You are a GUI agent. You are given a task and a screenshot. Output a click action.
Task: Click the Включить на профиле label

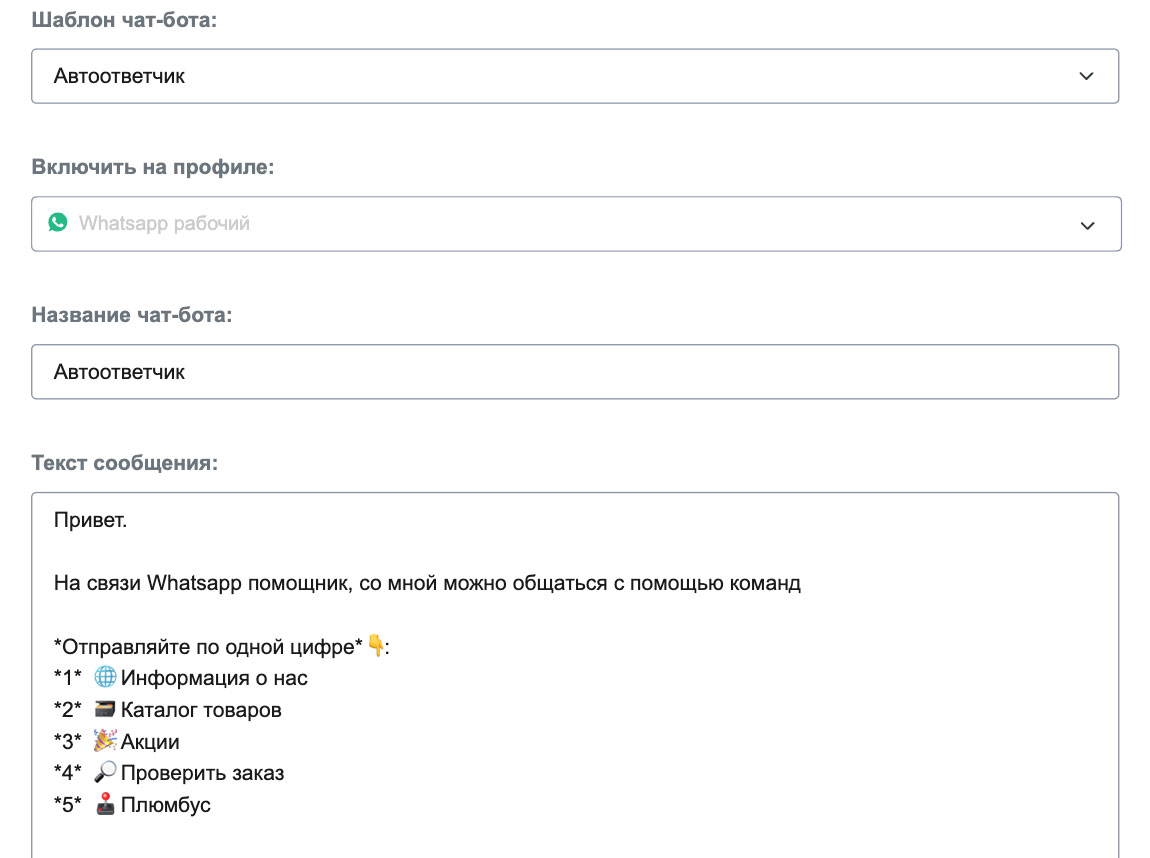coord(152,167)
